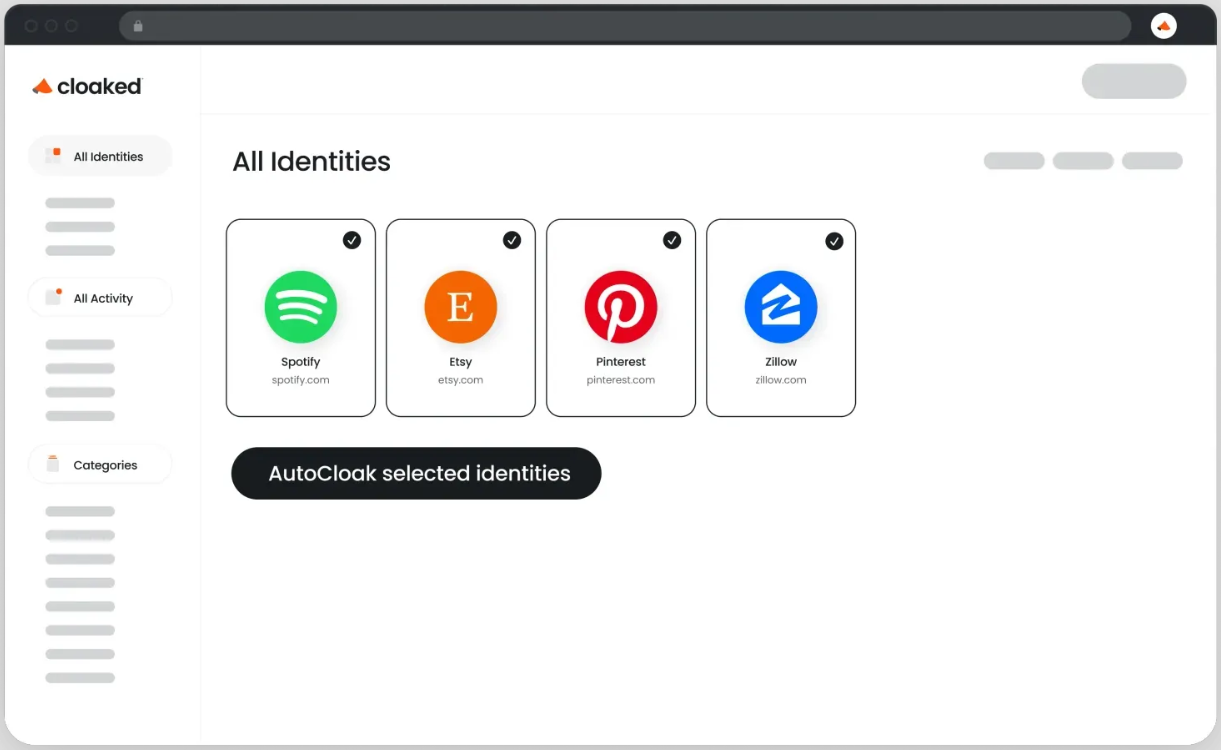
Task: Open the Cloaked extension icon in browser bar
Action: 1163,26
